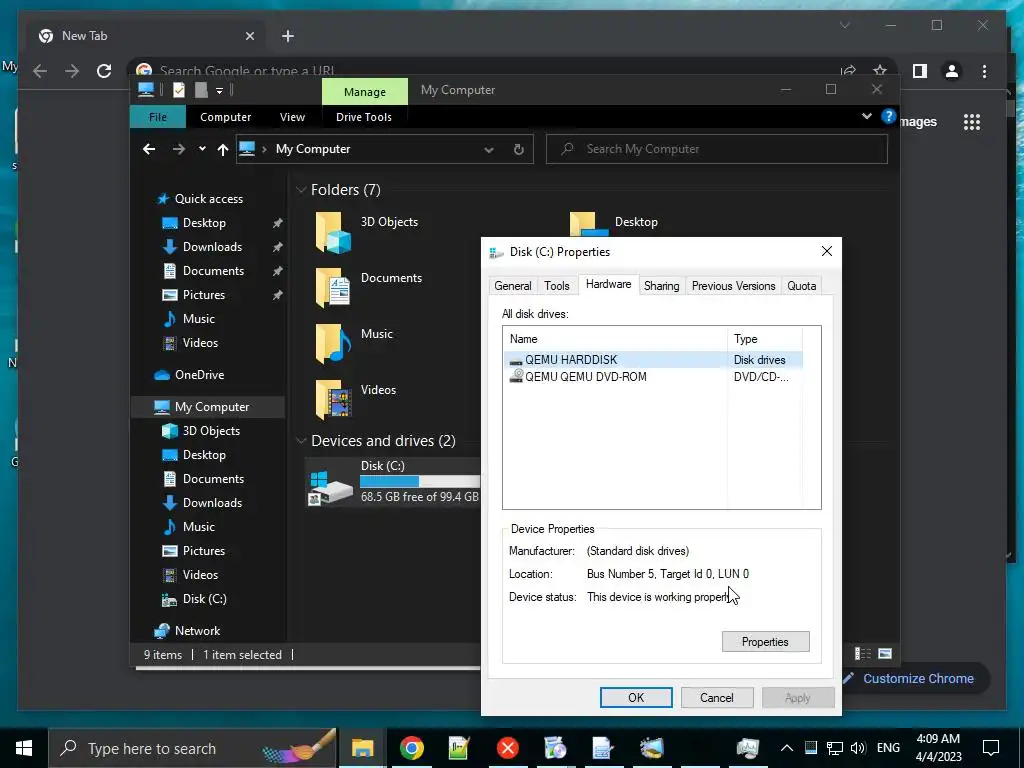Viewport: 1024px width, 768px height.
Task: Select Network in navigation pane
Action: [197, 631]
